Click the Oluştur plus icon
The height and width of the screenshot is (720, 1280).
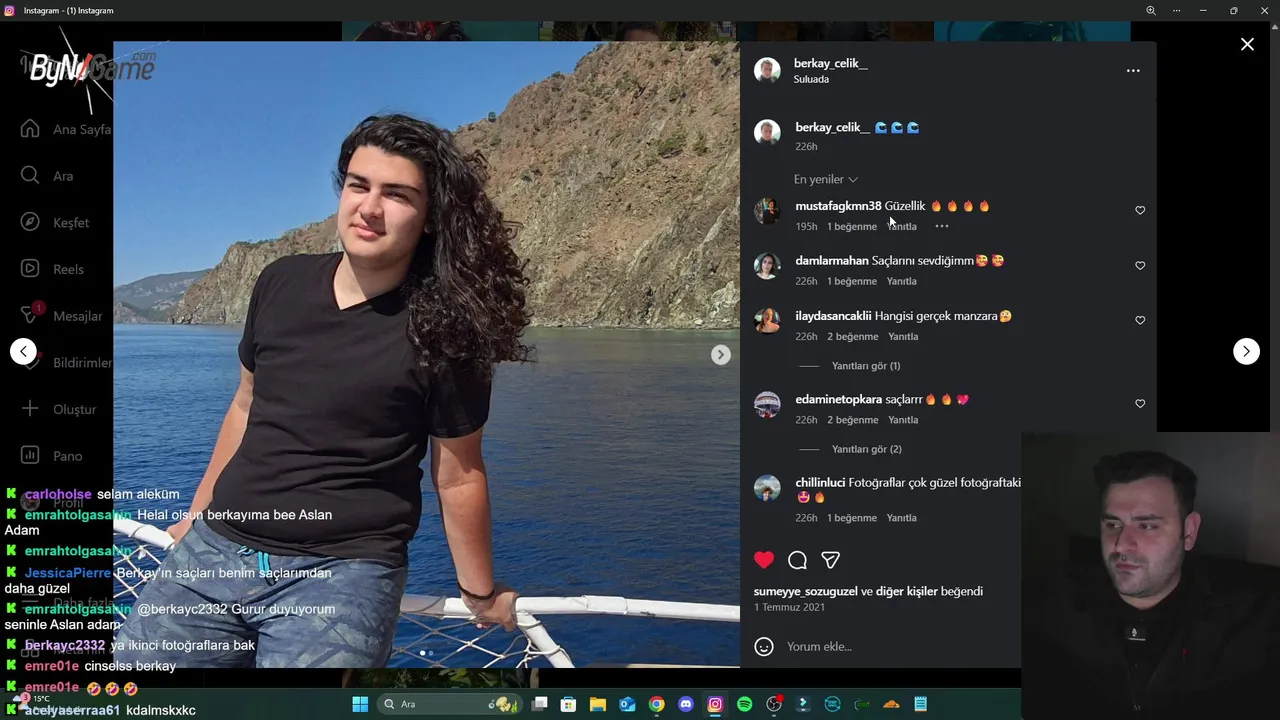pos(30,409)
